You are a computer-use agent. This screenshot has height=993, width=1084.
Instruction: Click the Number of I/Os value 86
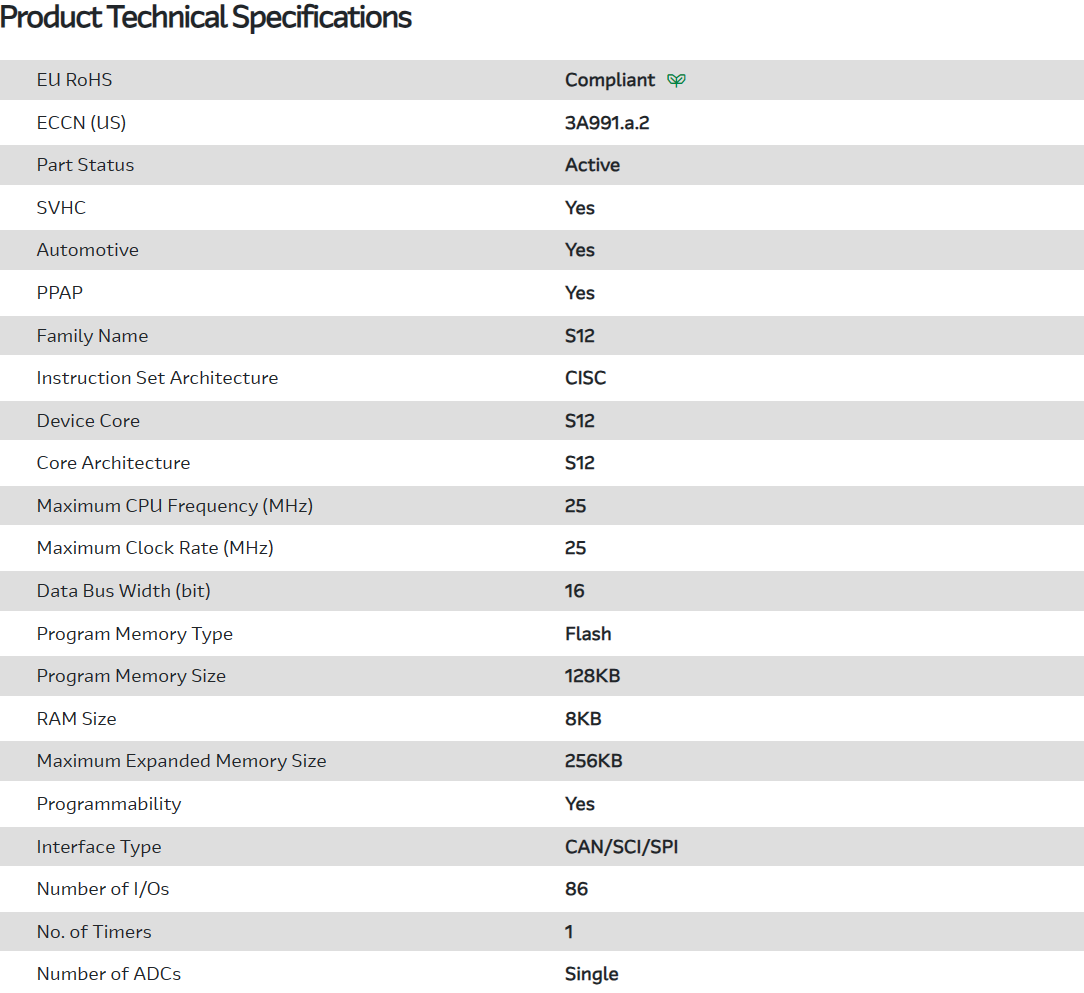click(x=576, y=889)
